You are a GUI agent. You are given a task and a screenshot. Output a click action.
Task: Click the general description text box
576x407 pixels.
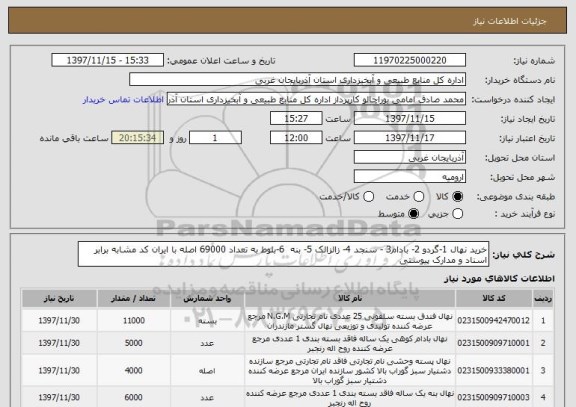point(283,254)
